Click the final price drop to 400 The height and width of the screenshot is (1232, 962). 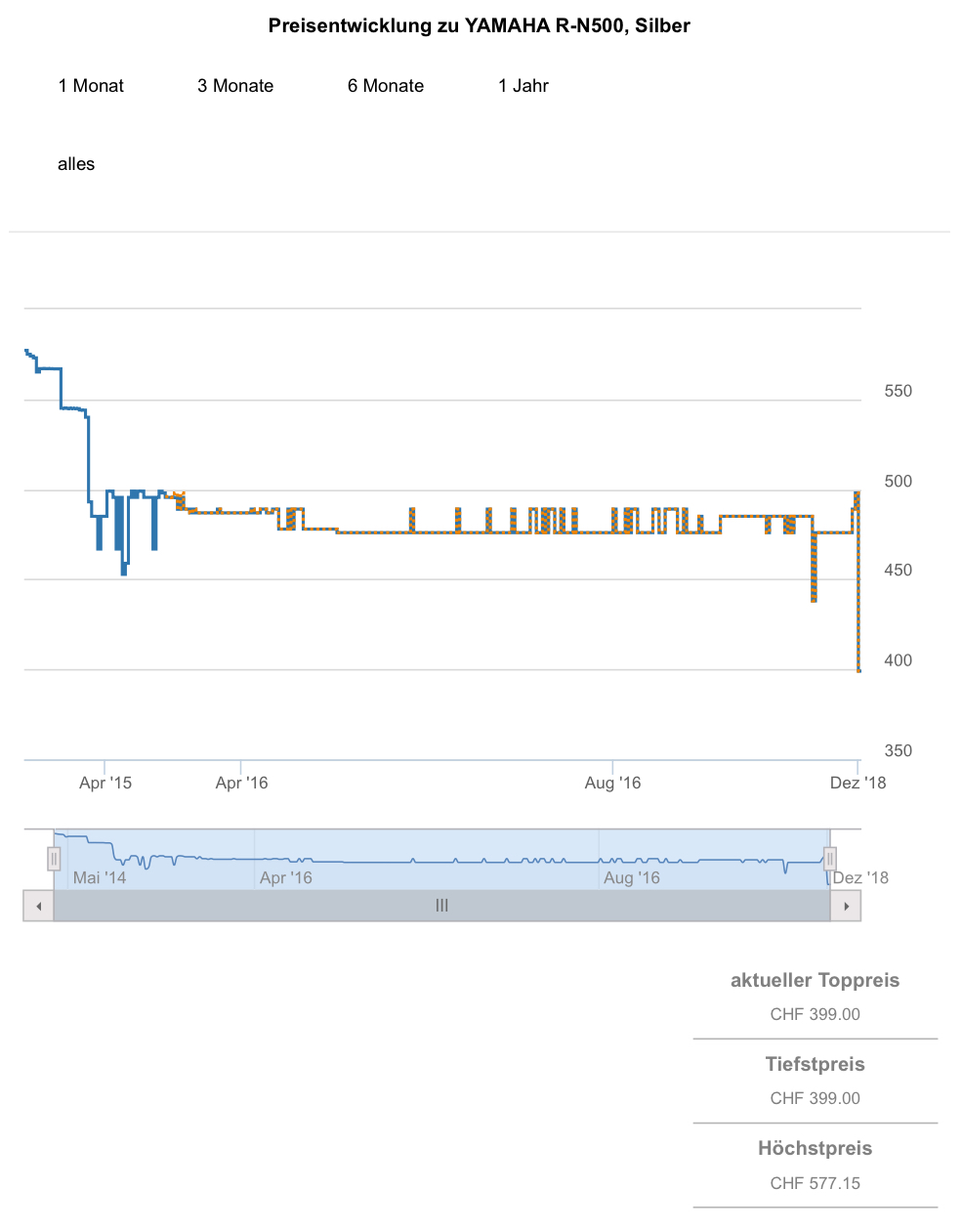(858, 669)
